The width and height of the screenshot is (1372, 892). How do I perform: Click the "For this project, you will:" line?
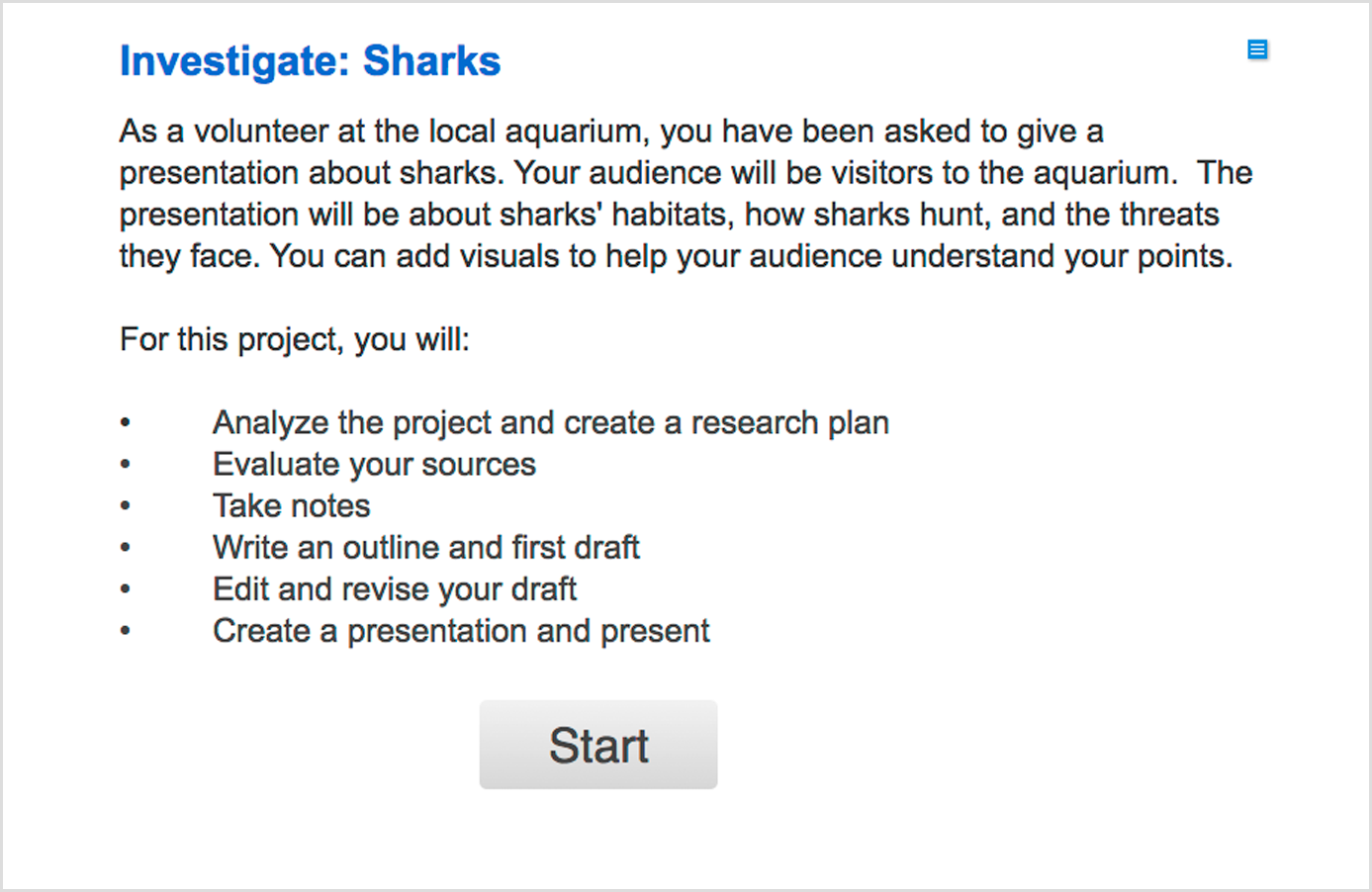pos(295,339)
